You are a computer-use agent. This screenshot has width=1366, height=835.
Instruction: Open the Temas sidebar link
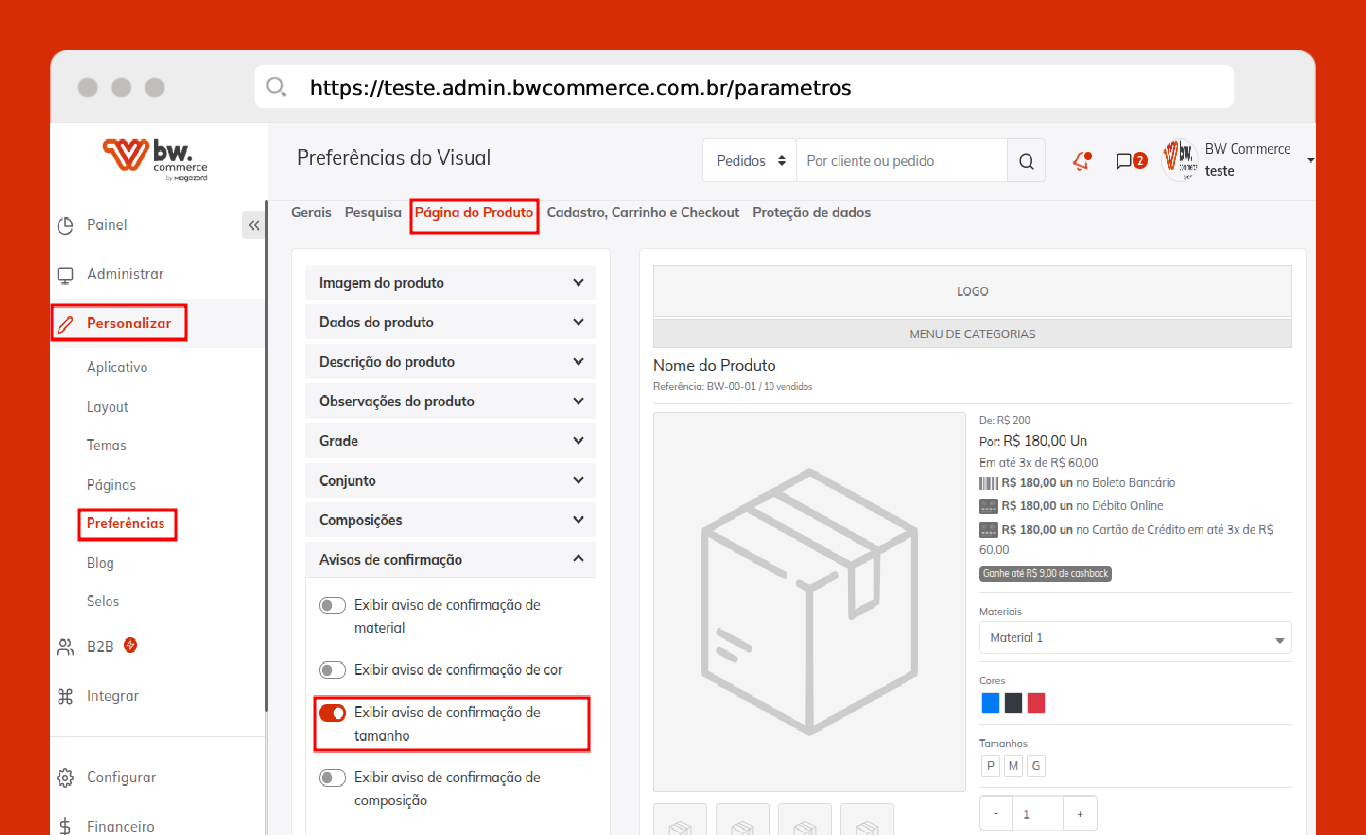coord(107,445)
